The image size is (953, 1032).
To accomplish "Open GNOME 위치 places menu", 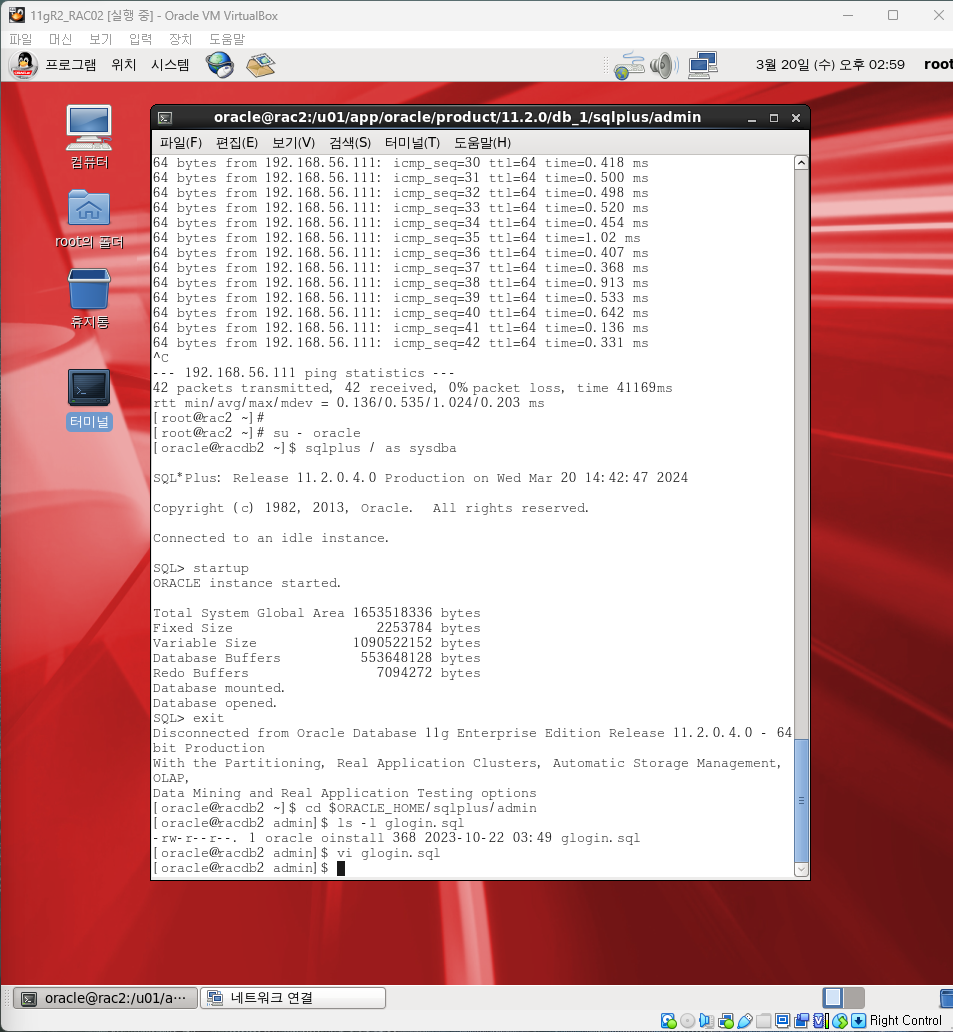I will (x=124, y=65).
